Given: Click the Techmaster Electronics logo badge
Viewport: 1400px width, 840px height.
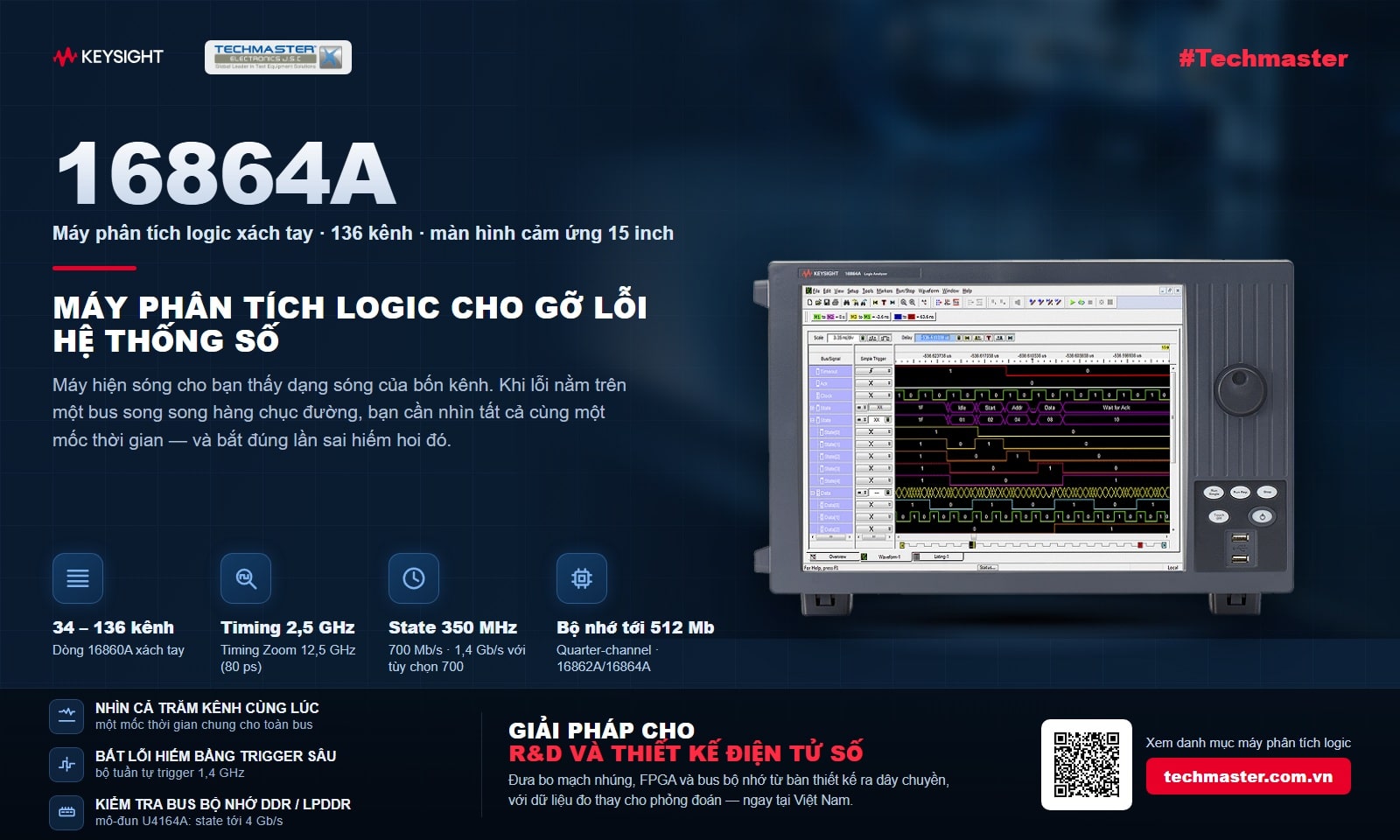Looking at the screenshot, I should 278,57.
